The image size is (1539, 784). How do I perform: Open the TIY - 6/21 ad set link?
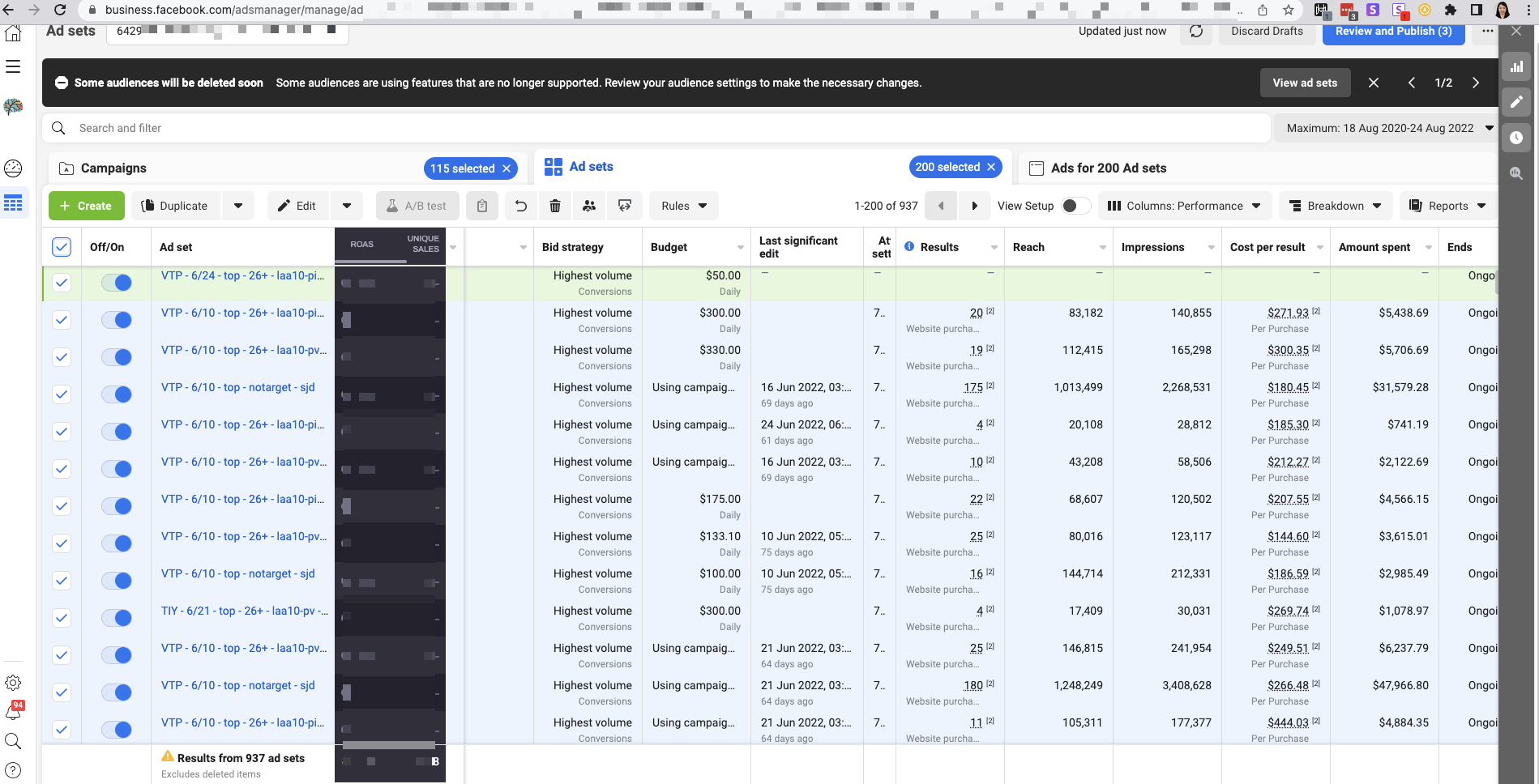(x=245, y=611)
